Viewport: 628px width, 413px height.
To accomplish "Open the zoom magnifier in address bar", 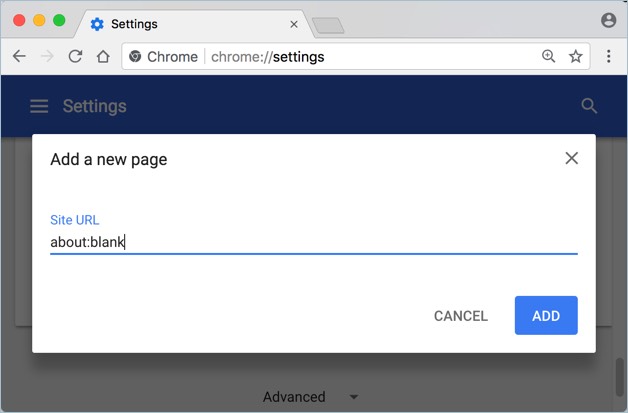I will (548, 56).
